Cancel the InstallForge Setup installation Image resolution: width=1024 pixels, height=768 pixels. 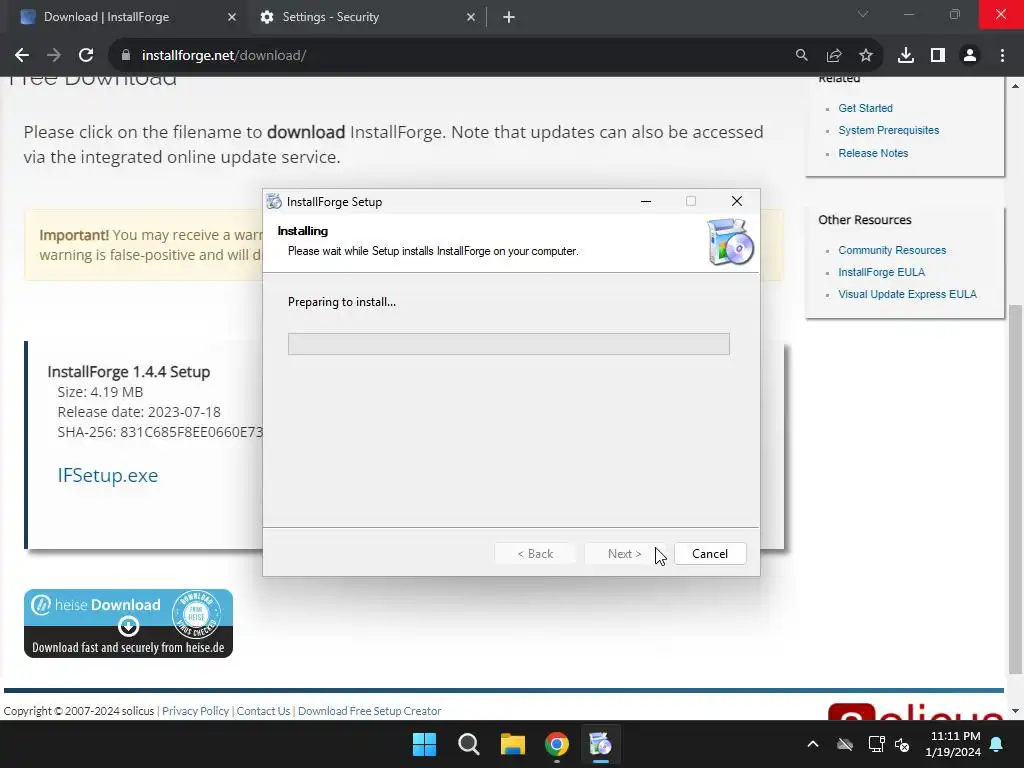710,554
